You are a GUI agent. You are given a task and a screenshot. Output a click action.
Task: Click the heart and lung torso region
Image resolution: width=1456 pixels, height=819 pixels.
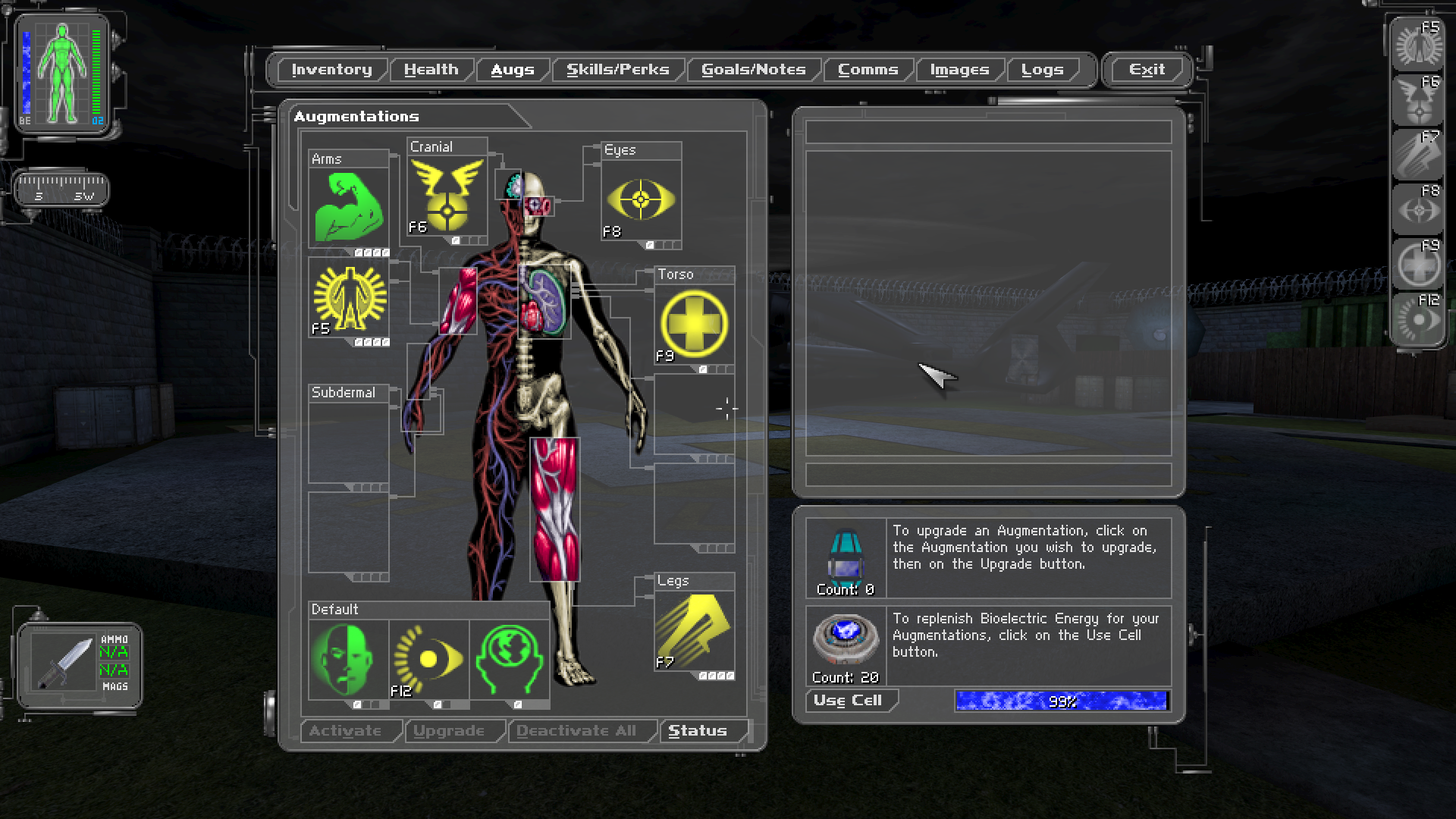pos(544,301)
